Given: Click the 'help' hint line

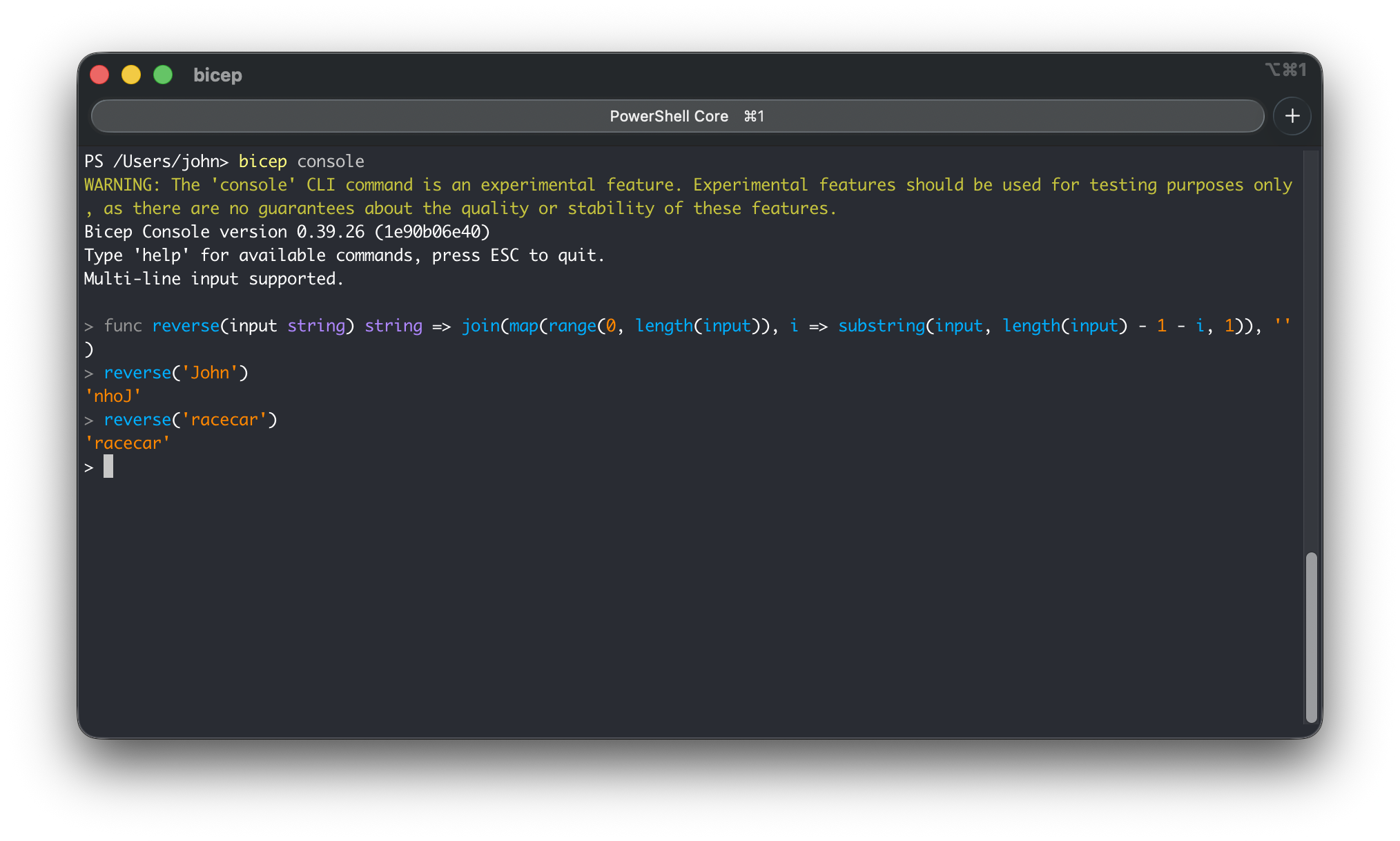Looking at the screenshot, I should [x=344, y=255].
